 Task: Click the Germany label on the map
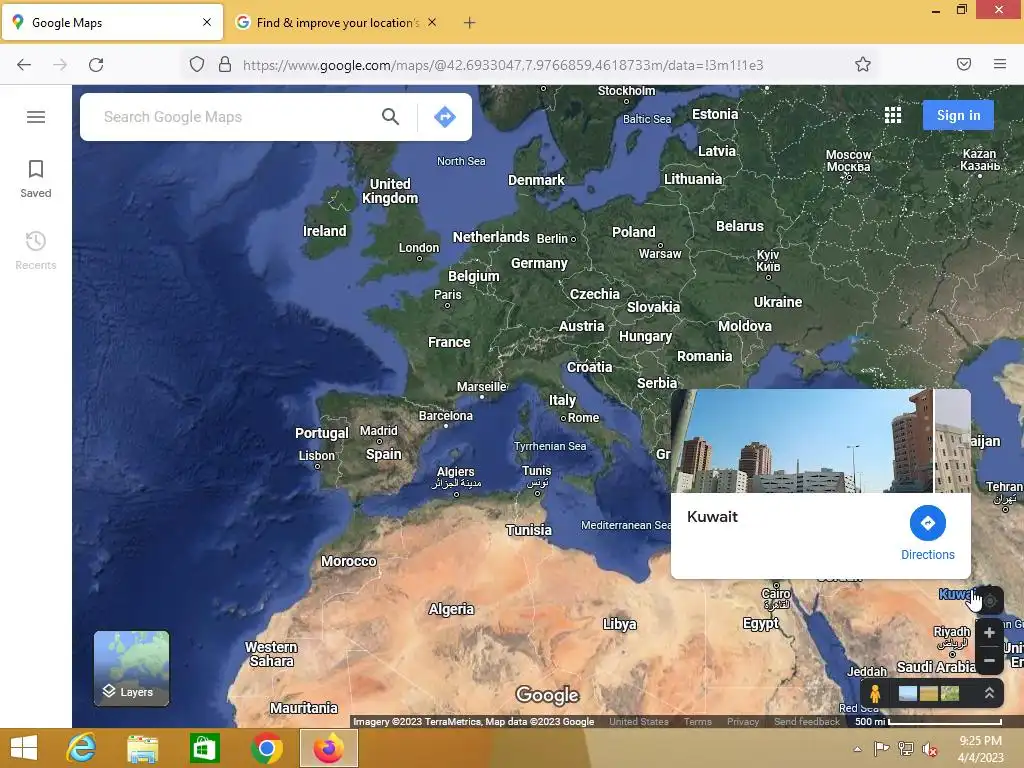(x=539, y=263)
